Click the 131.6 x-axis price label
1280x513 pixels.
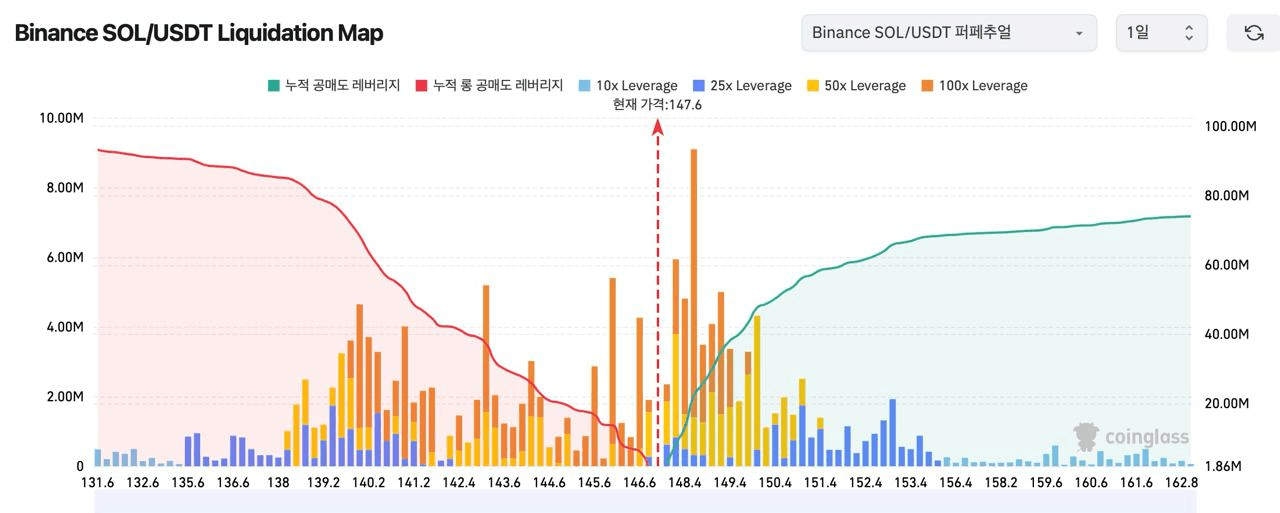[x=97, y=482]
